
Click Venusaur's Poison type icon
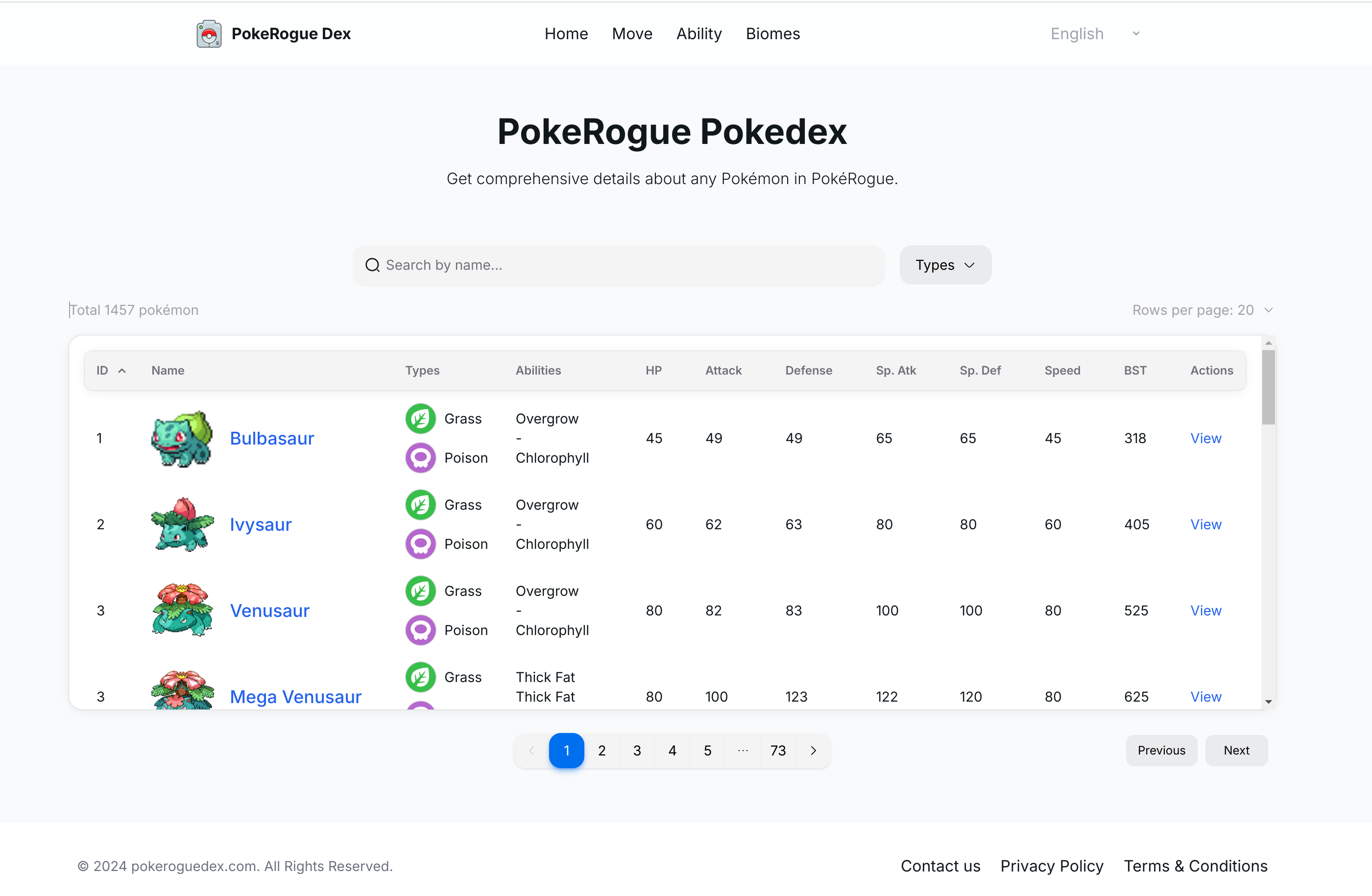click(x=420, y=630)
